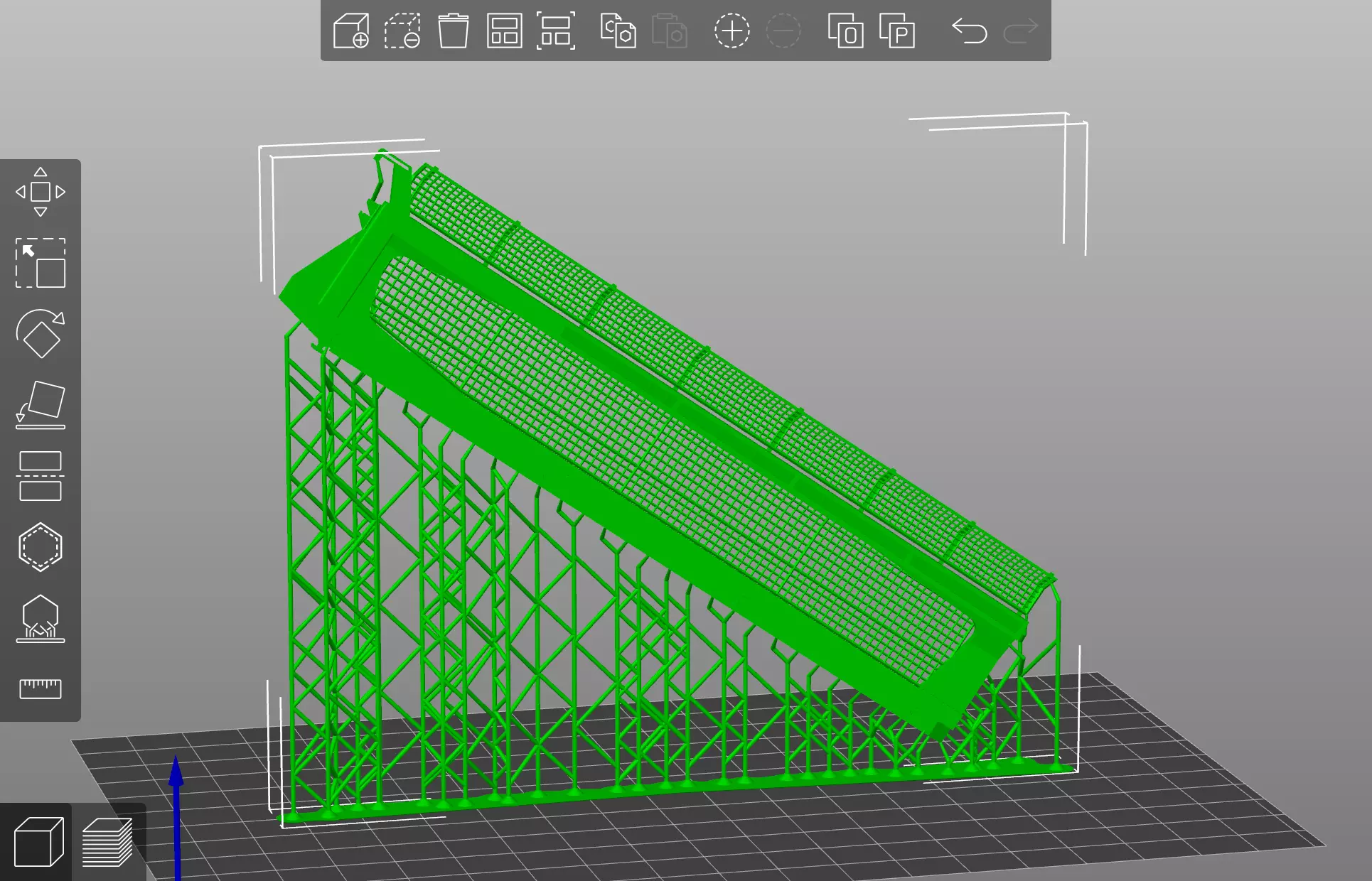1372x881 pixels.
Task: Activate Place on face tool
Action: coord(41,405)
